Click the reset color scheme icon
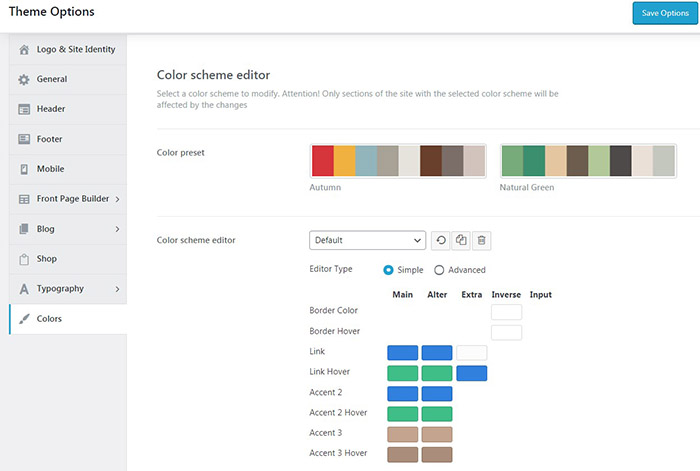Image resolution: width=700 pixels, height=471 pixels. (x=441, y=240)
